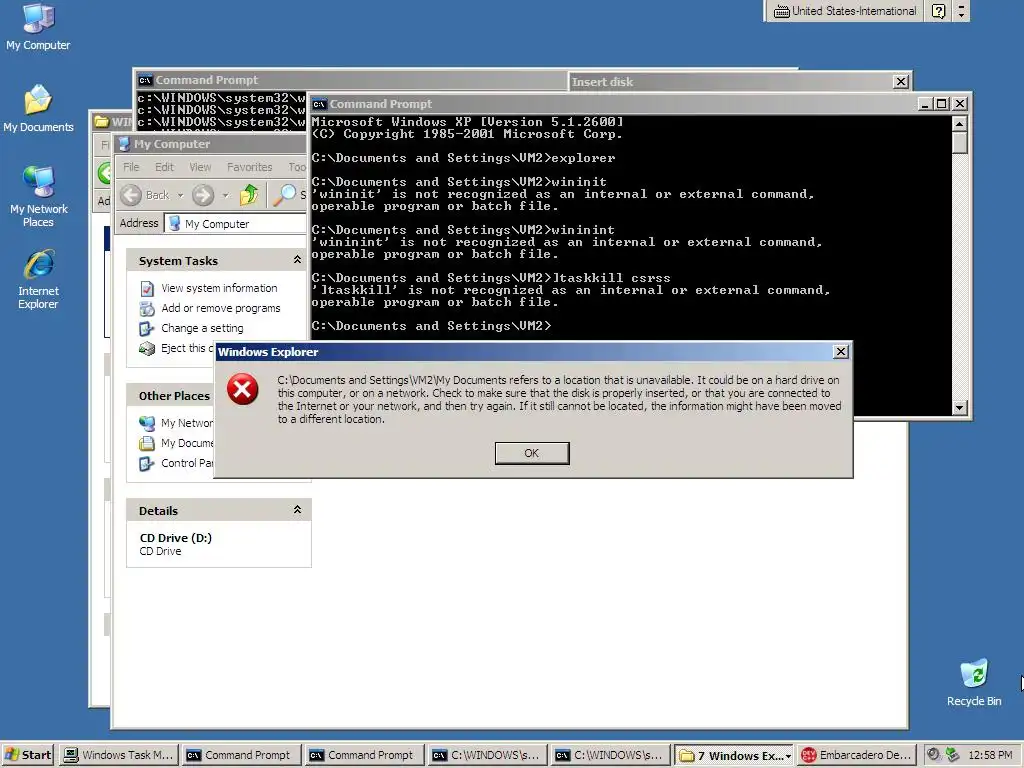Collapse the System Tasks panel
Viewport: 1024px width, 768px height.
pos(297,260)
